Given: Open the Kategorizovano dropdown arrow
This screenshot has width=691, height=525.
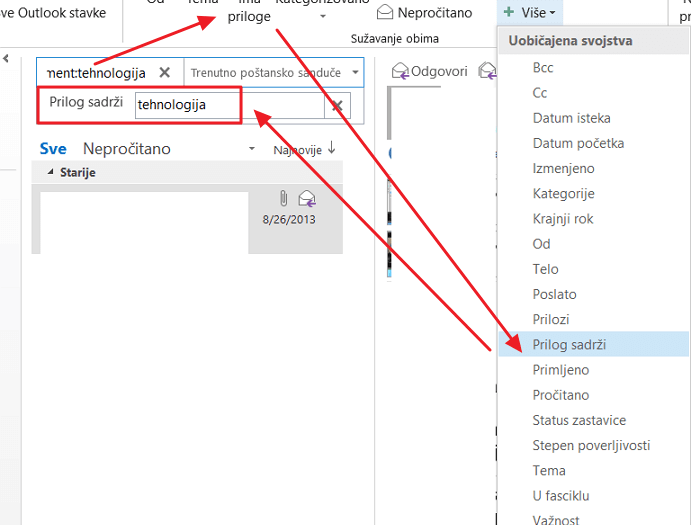Looking at the screenshot, I should (323, 16).
